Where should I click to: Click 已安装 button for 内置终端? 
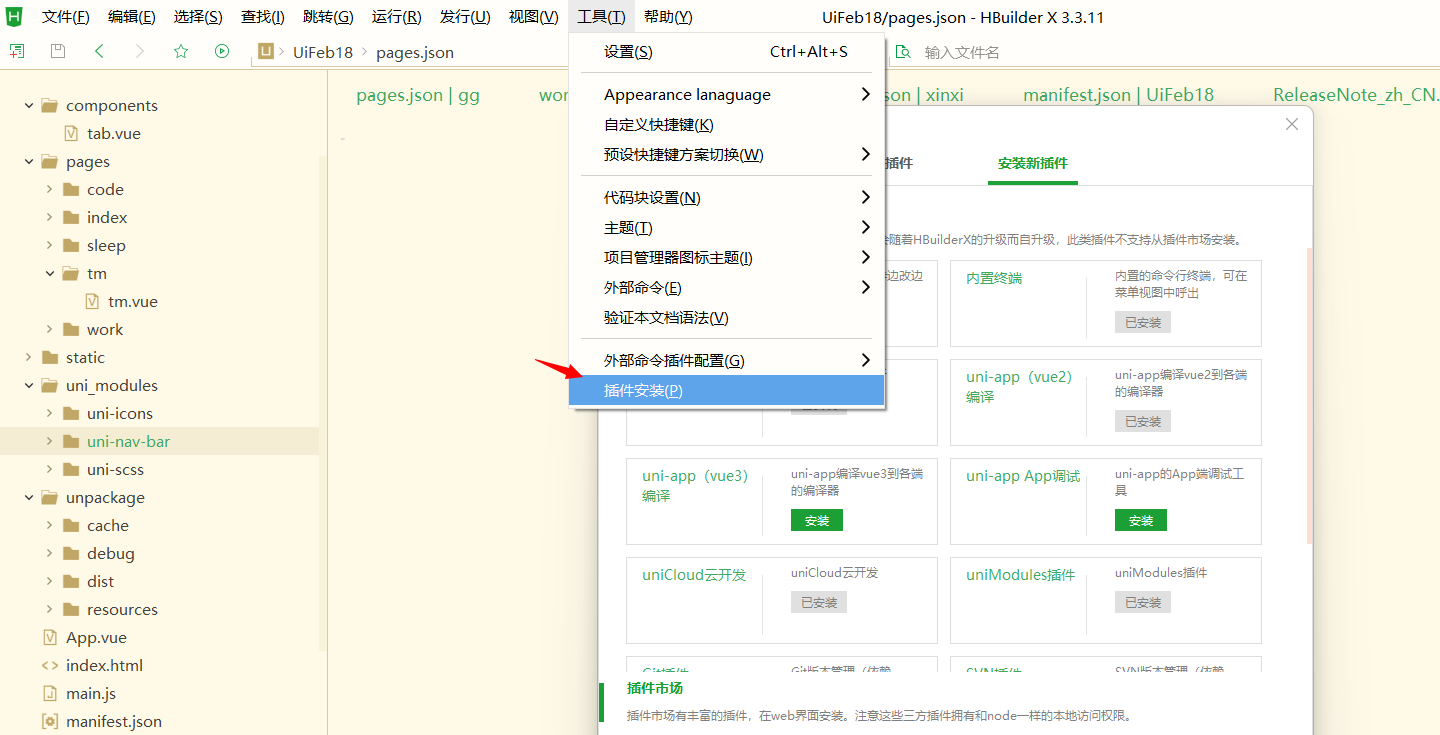point(1142,322)
